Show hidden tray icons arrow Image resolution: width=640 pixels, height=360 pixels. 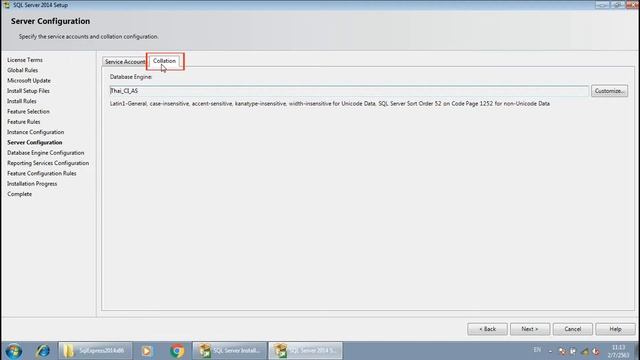click(x=550, y=351)
